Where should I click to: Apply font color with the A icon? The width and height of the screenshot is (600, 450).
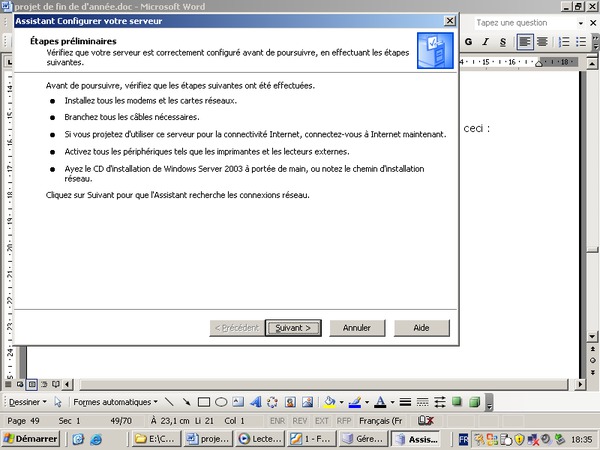pos(380,402)
